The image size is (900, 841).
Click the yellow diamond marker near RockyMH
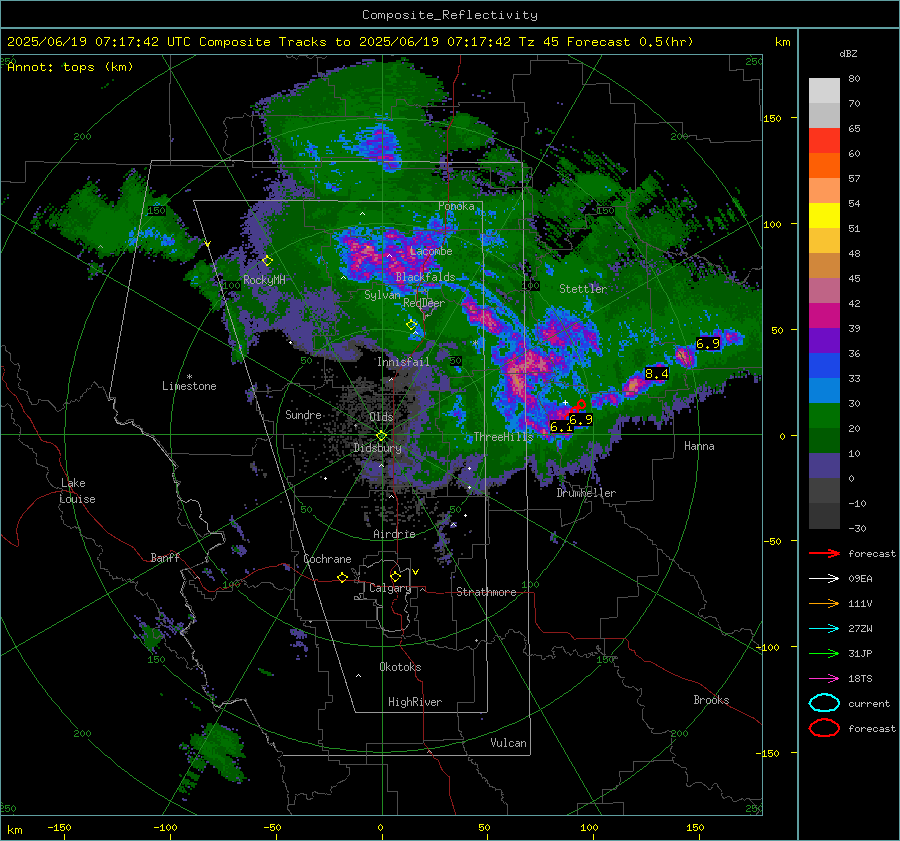tap(267, 261)
